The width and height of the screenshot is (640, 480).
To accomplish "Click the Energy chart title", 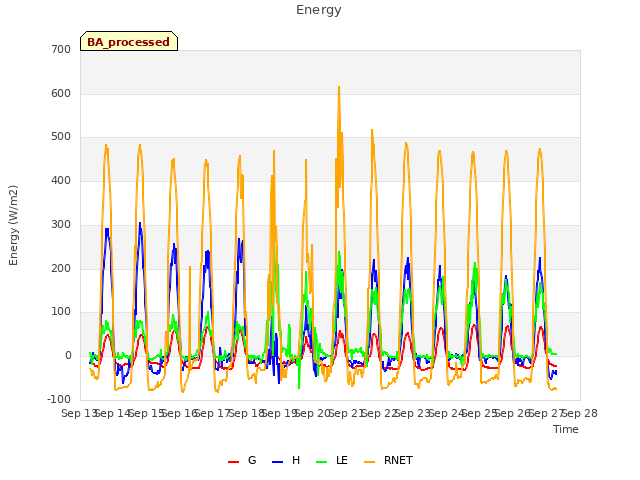I will pyautogui.click(x=319, y=10).
